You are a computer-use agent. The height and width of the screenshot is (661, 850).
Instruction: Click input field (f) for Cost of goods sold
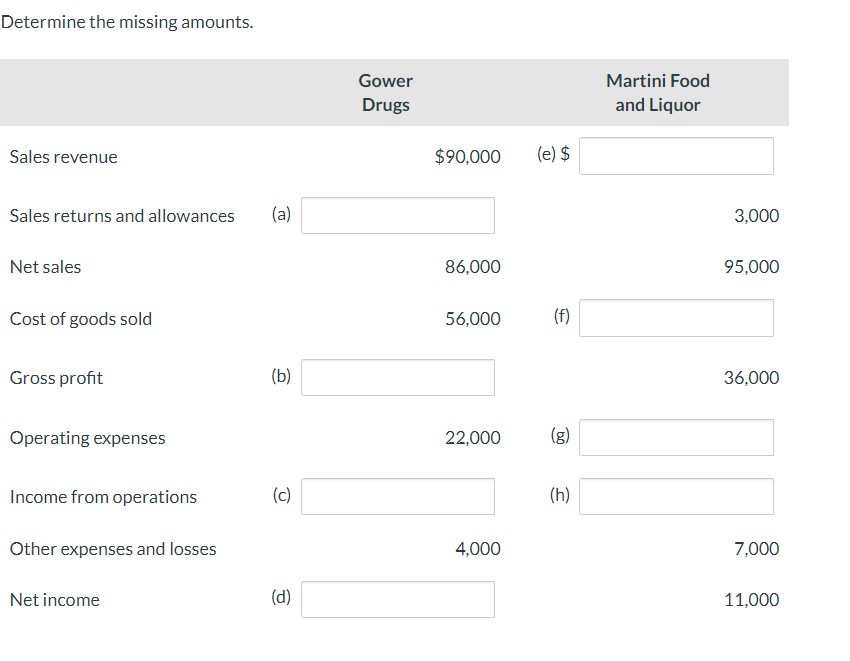point(676,317)
